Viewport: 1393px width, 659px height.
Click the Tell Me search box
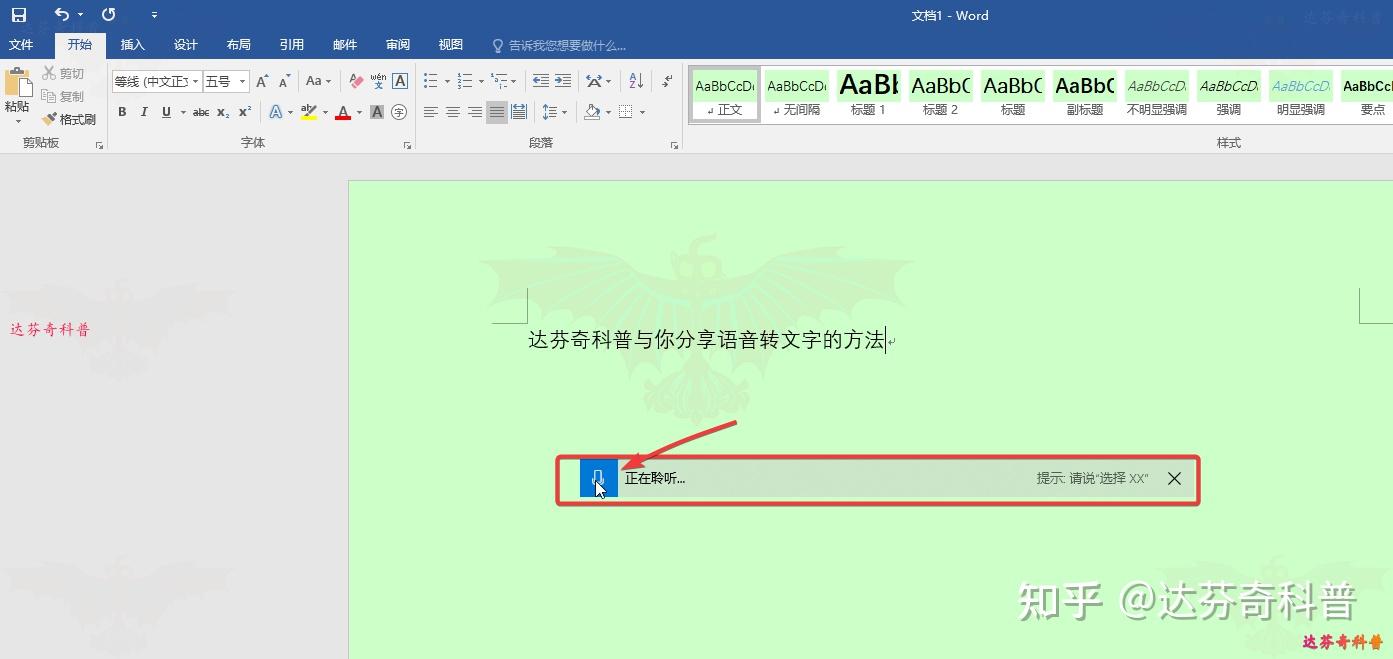point(560,46)
